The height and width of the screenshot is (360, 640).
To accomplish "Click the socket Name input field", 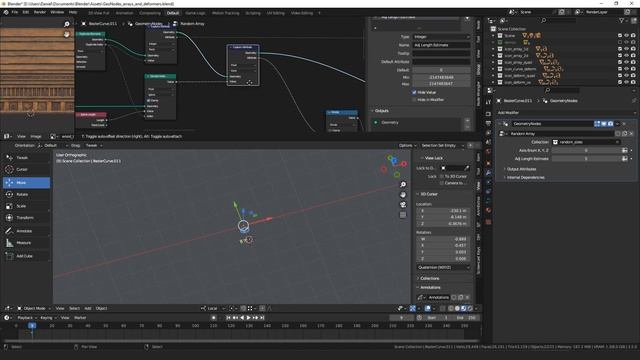I will (x=441, y=45).
